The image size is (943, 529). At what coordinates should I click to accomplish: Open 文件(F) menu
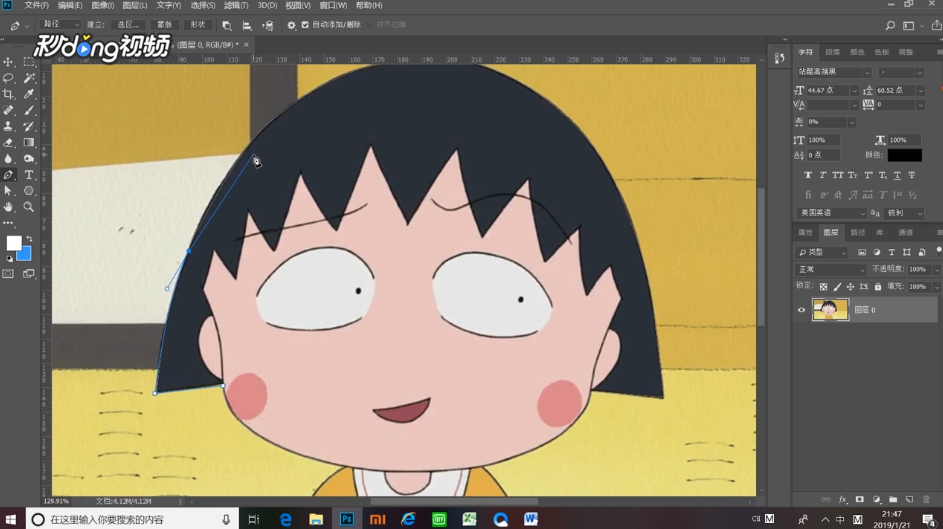pyautogui.click(x=37, y=5)
